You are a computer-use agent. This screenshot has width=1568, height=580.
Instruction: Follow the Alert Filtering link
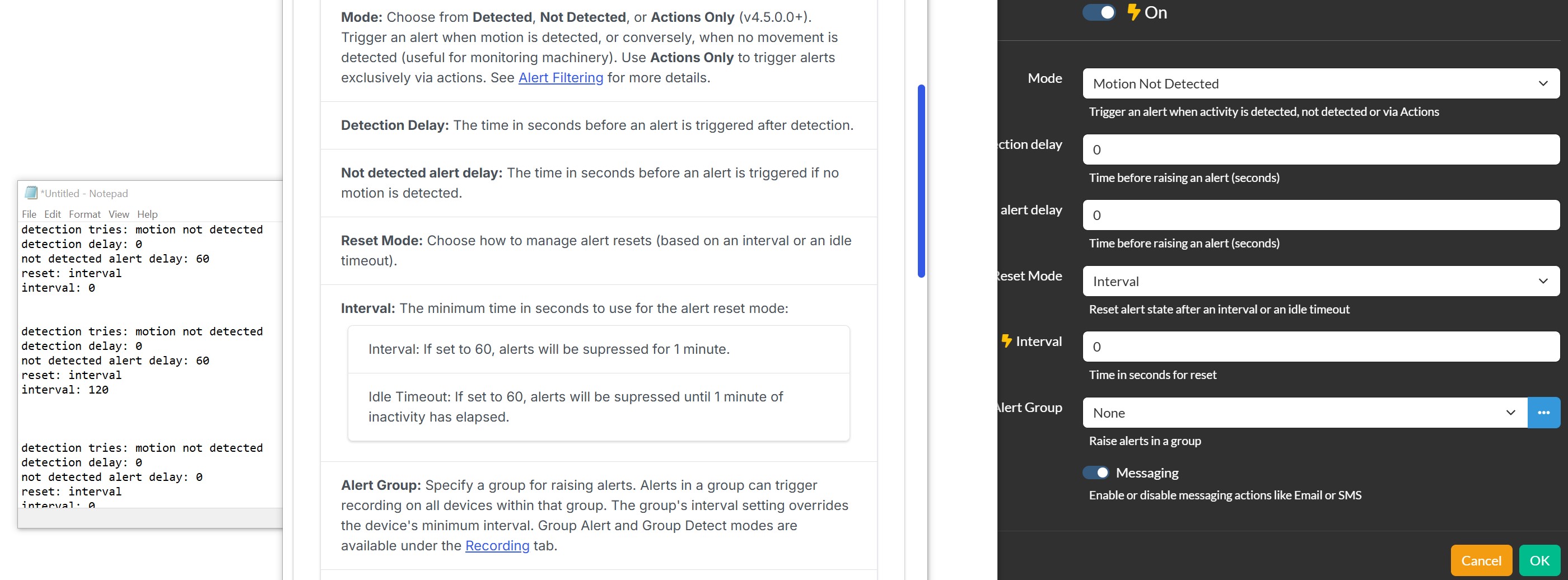point(561,78)
